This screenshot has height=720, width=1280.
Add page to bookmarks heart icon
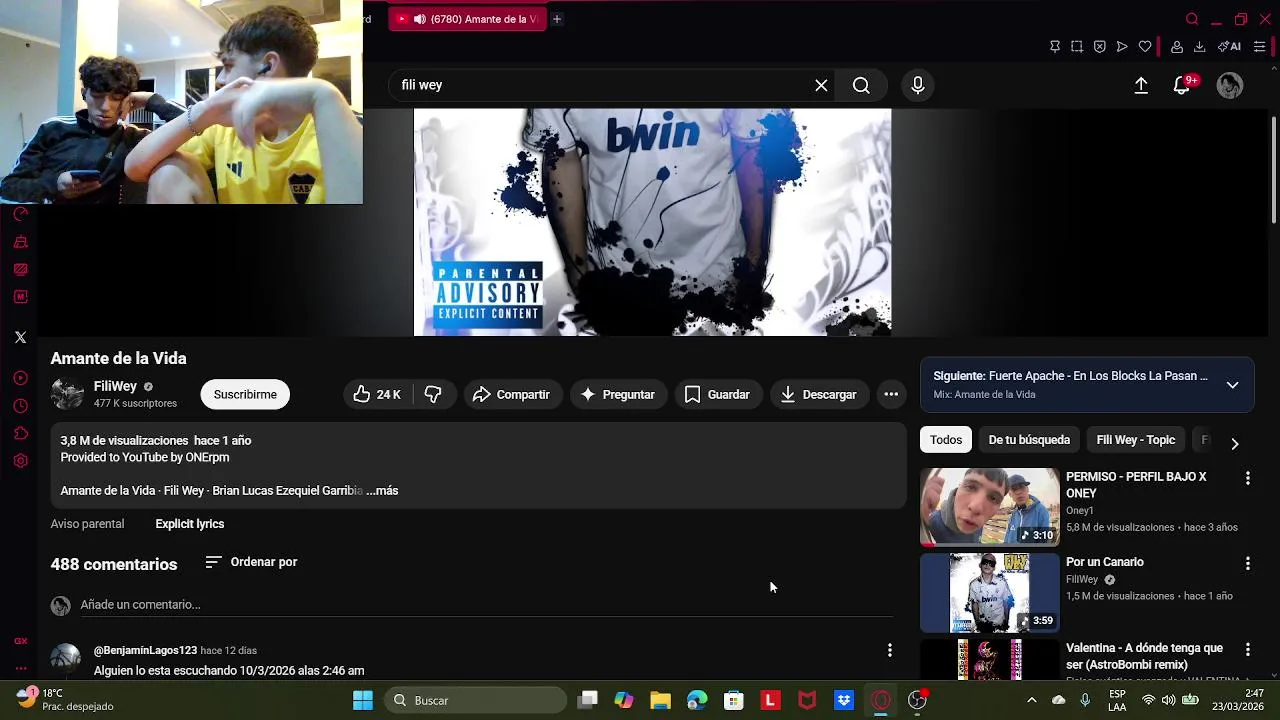(x=1145, y=46)
